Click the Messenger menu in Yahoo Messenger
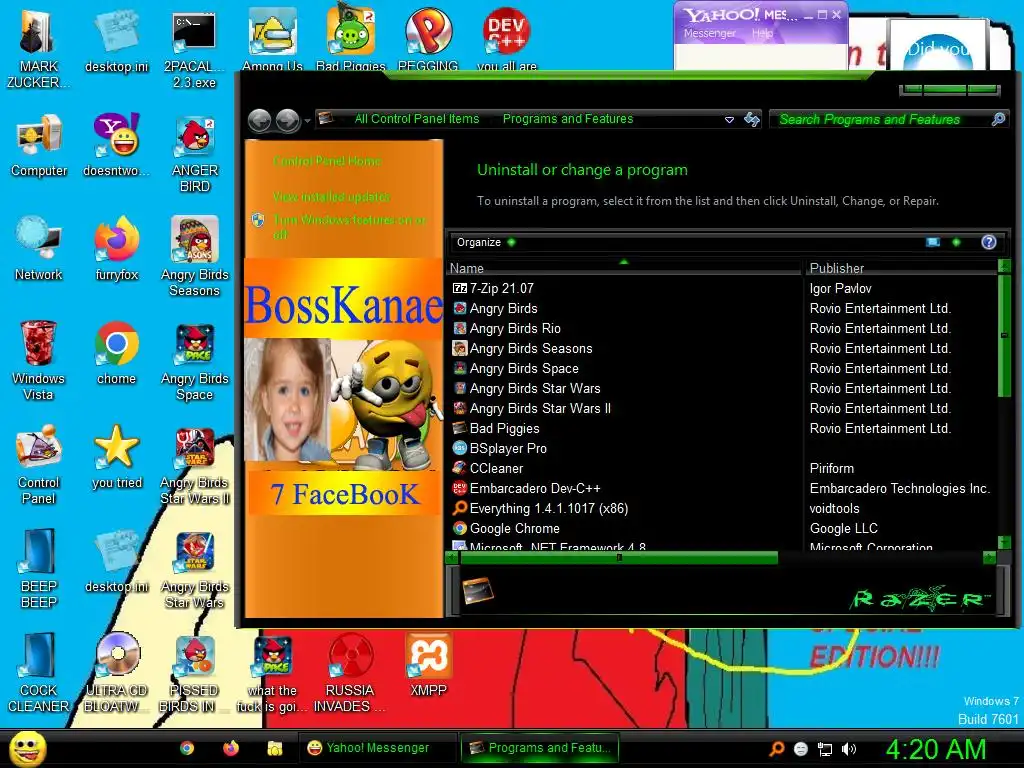The image size is (1024, 768). tap(709, 33)
